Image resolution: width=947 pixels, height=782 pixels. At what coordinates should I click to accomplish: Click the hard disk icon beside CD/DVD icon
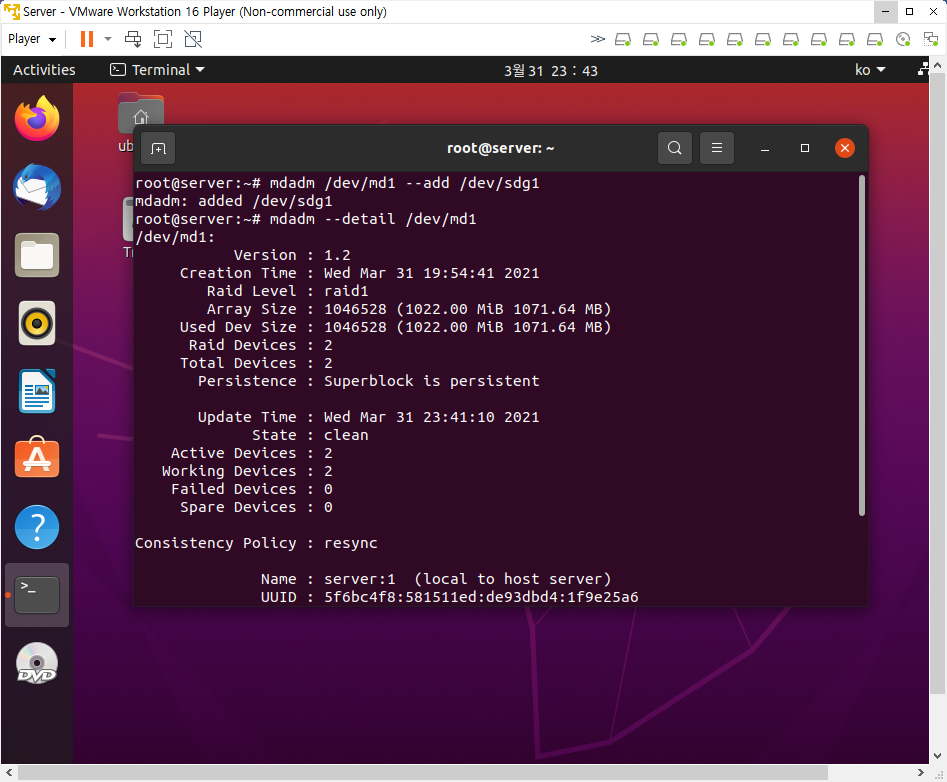pyautogui.click(x=875, y=40)
